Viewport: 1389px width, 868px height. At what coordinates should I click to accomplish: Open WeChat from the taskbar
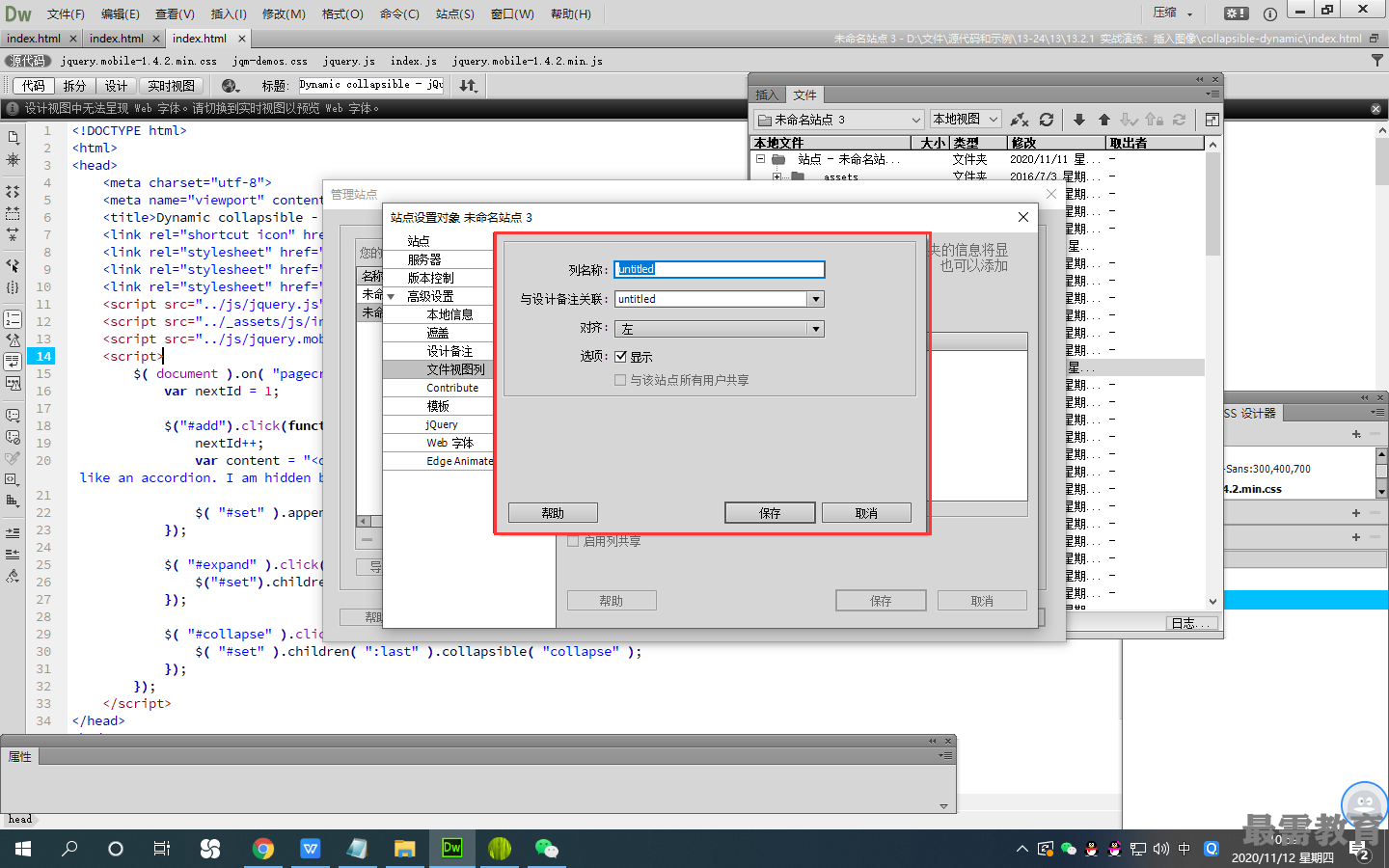547,849
